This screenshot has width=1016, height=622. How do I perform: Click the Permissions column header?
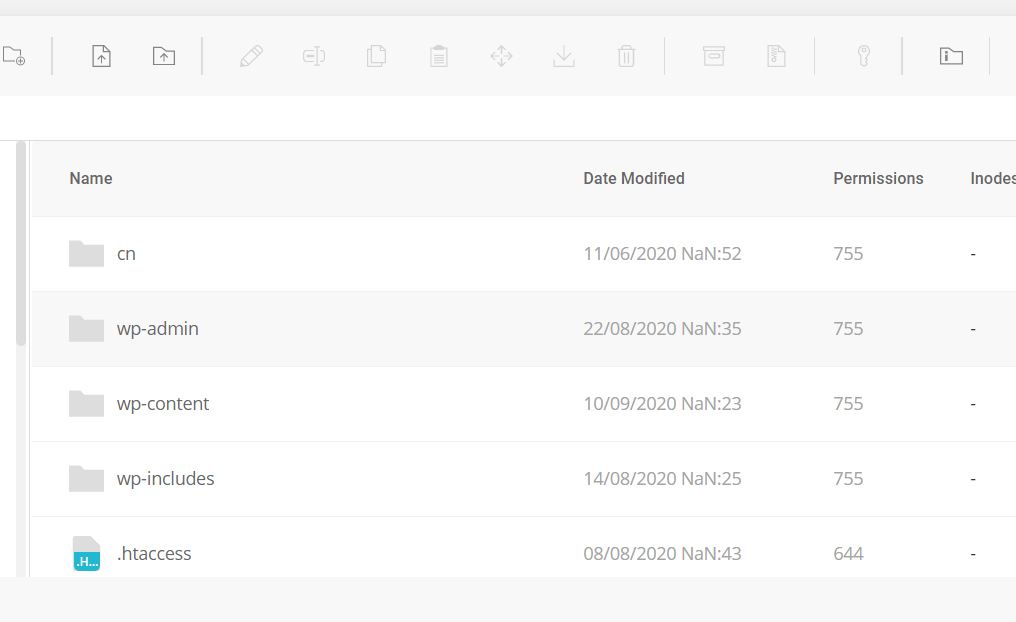click(878, 179)
